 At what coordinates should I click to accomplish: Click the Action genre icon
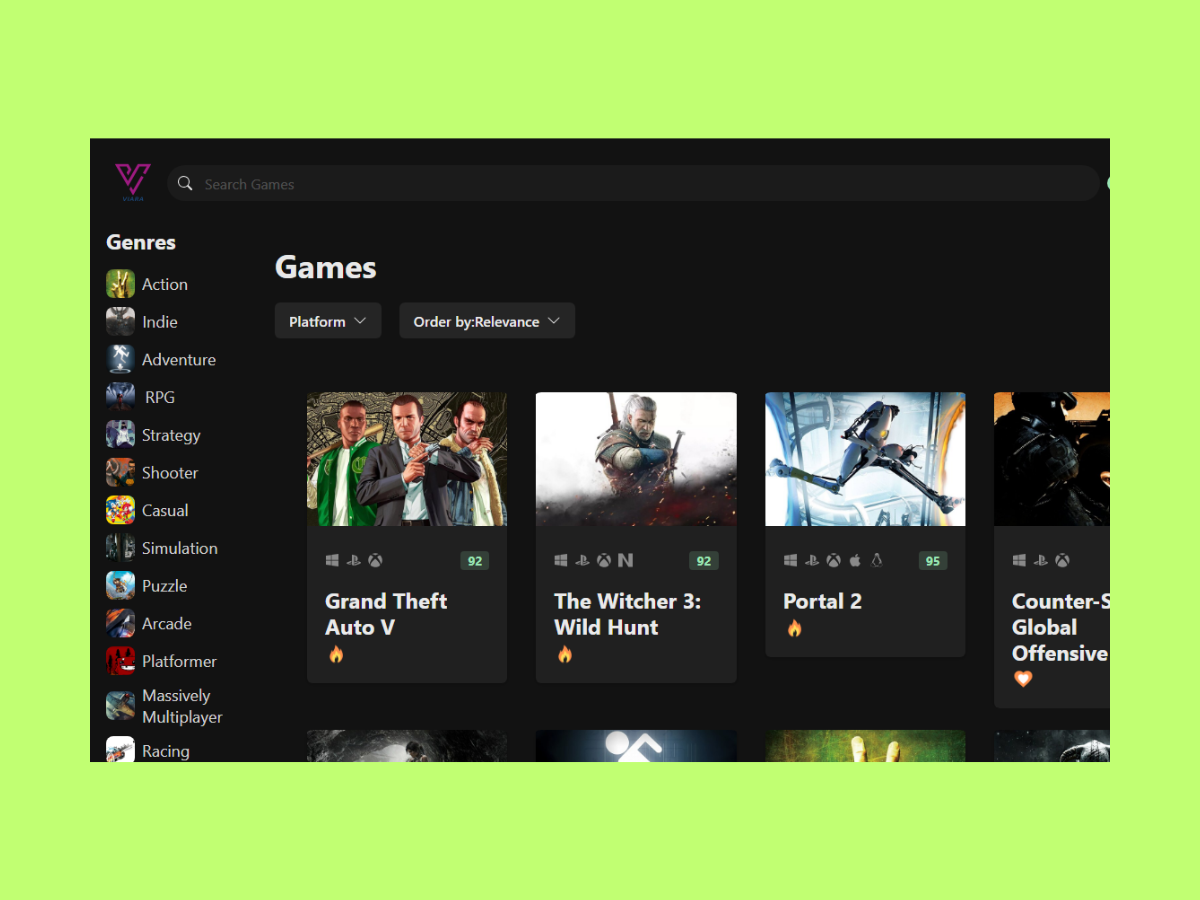coord(120,284)
